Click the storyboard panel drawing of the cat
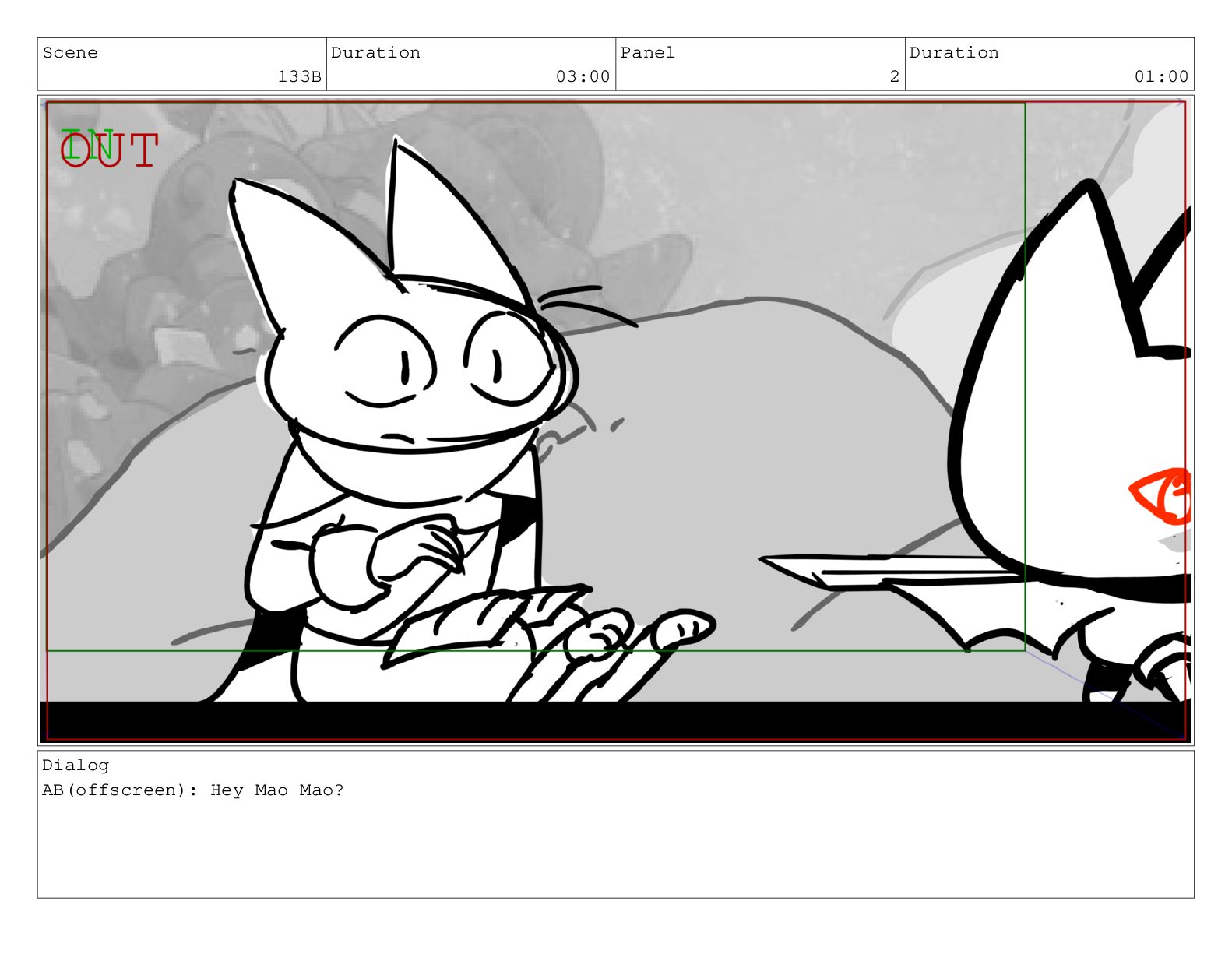Viewport: 1232px width, 954px height. (615, 420)
